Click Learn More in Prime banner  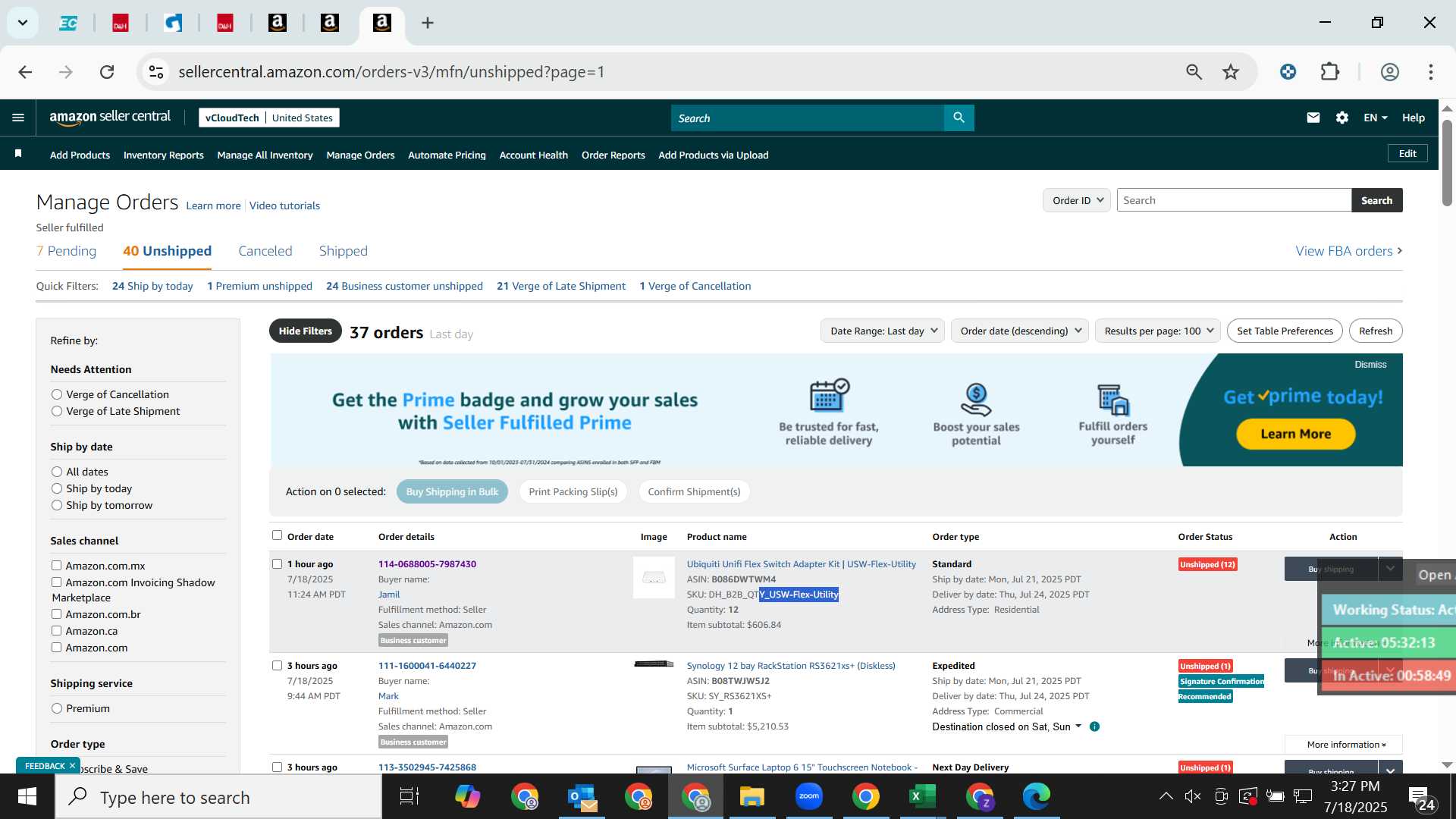[x=1295, y=434]
